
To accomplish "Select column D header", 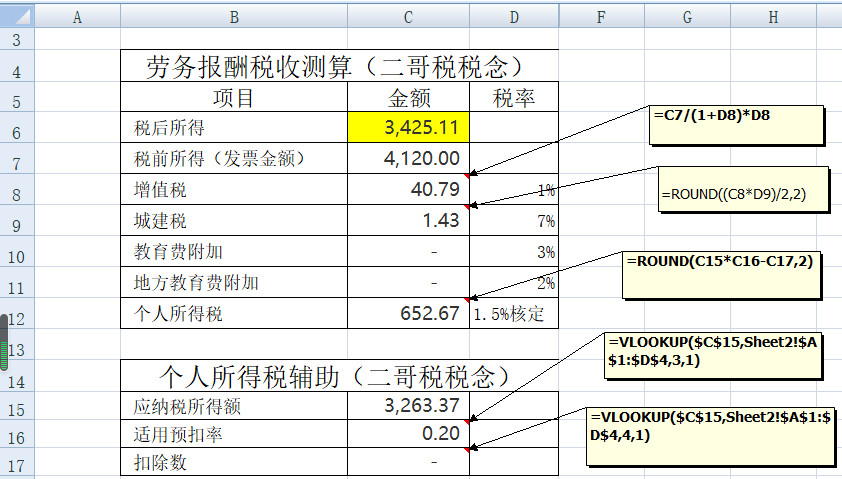I will [514, 17].
